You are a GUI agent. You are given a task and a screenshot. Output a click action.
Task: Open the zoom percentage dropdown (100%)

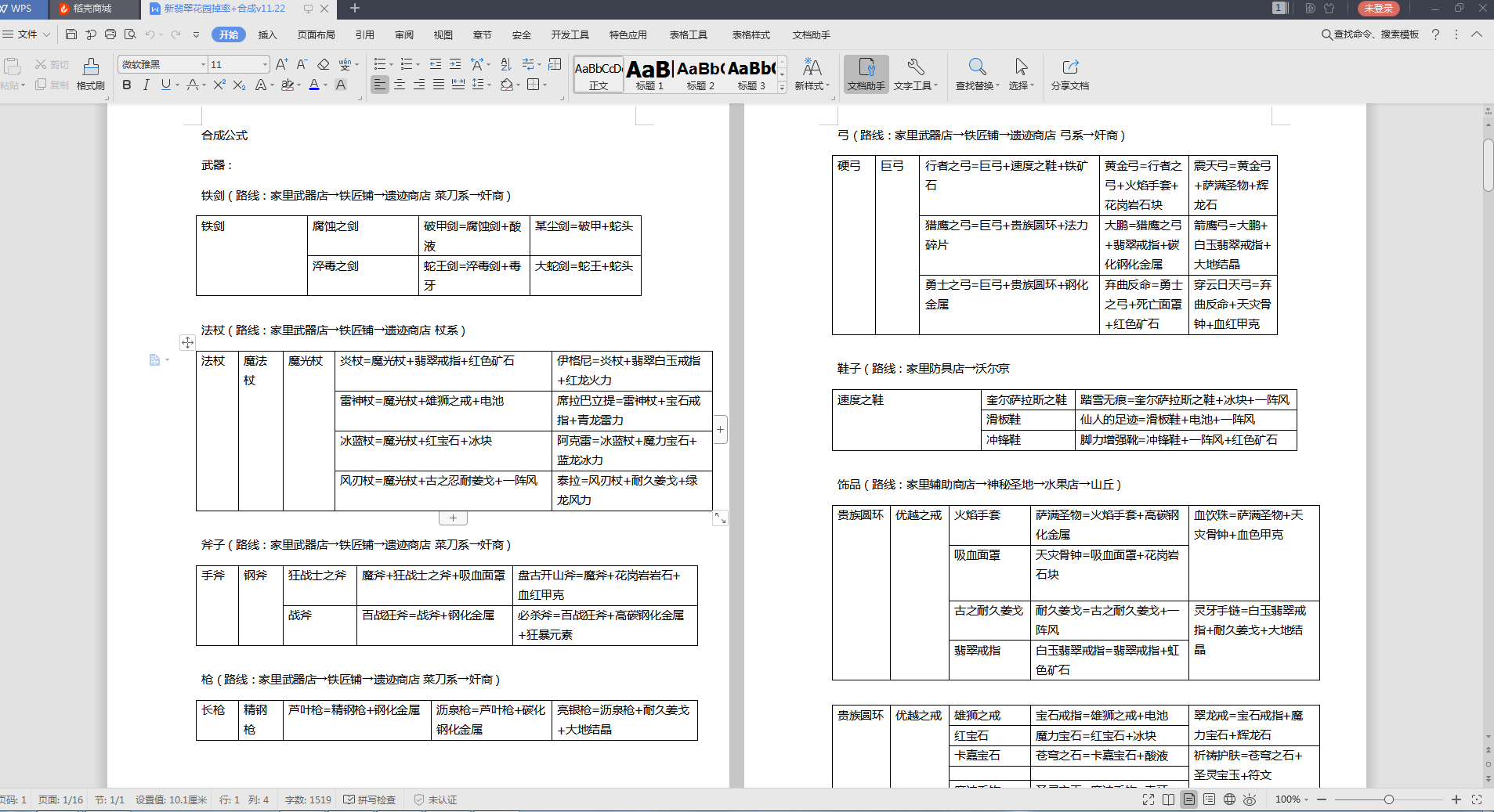1292,799
